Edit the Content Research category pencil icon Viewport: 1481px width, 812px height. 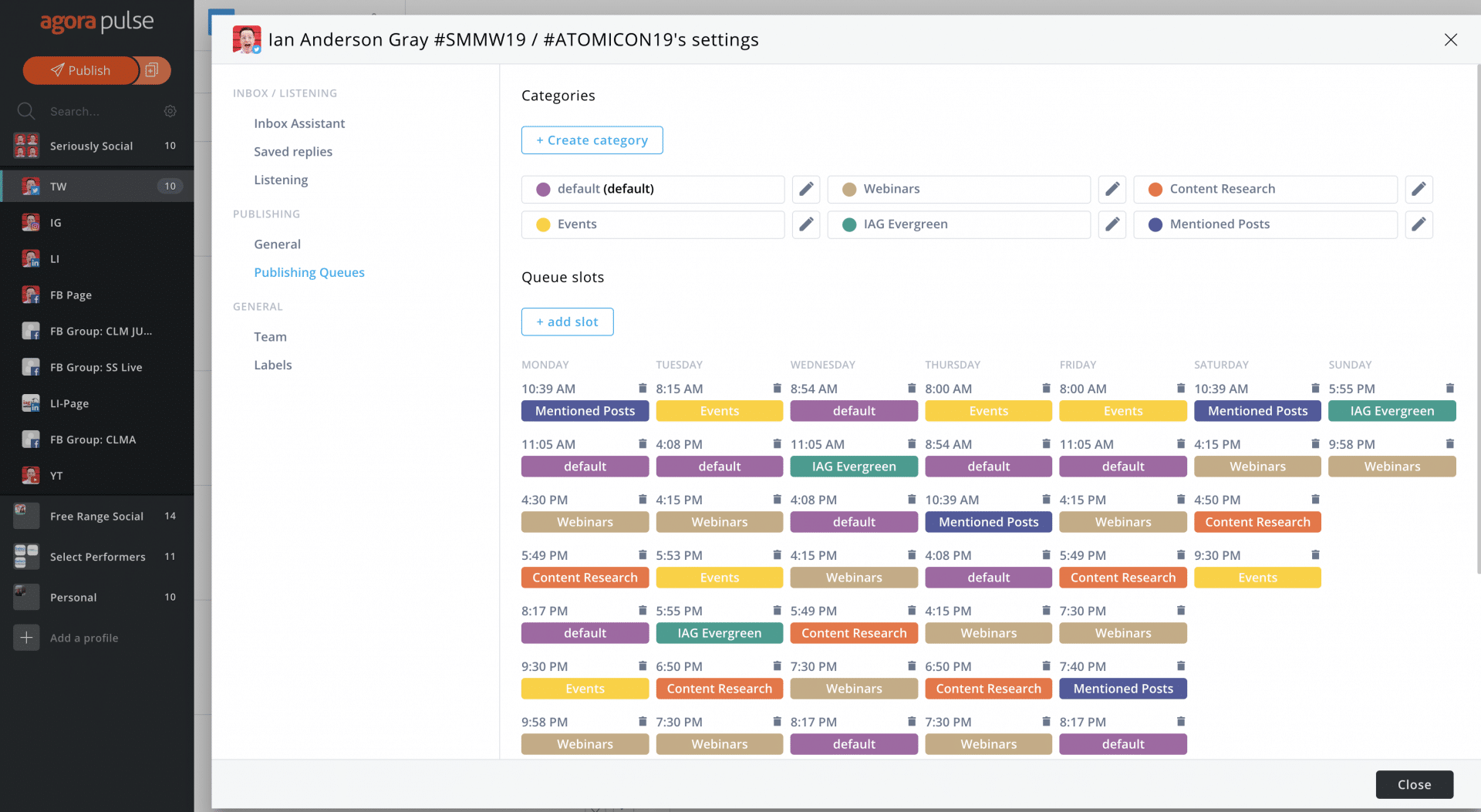(x=1419, y=189)
